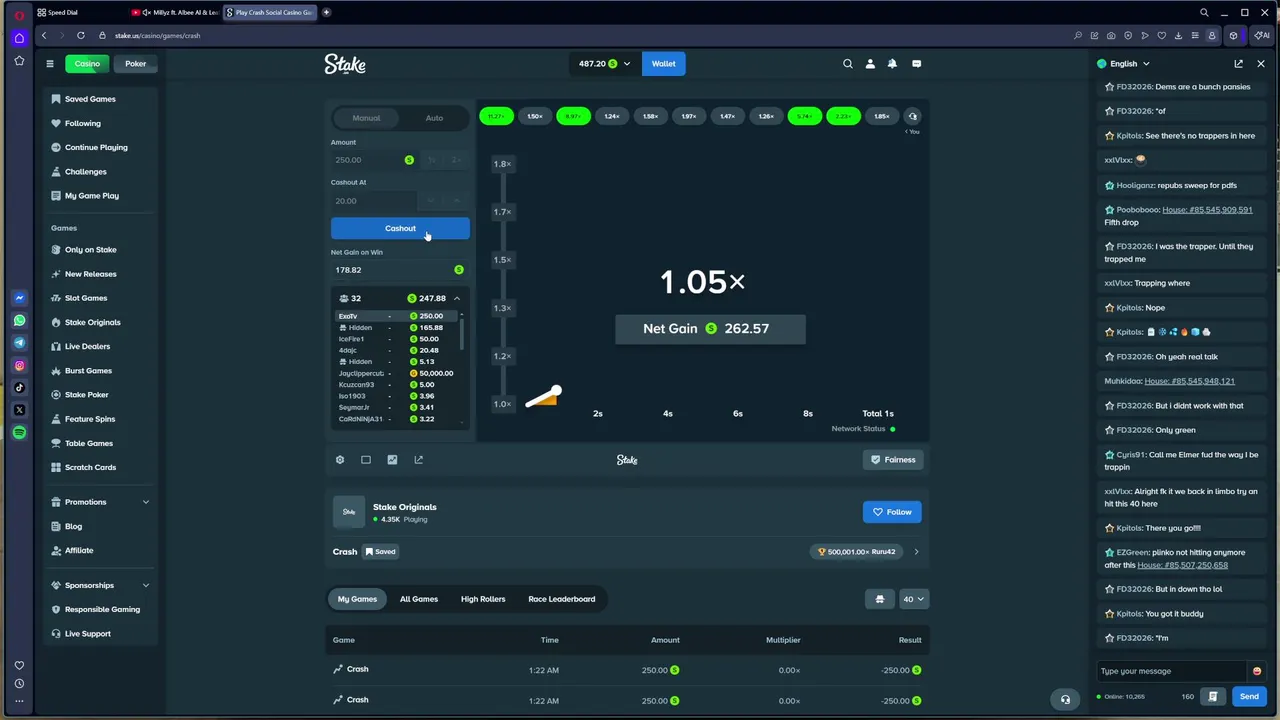Enable theatre mode rectangle icon
The image size is (1280, 720).
pos(366,460)
